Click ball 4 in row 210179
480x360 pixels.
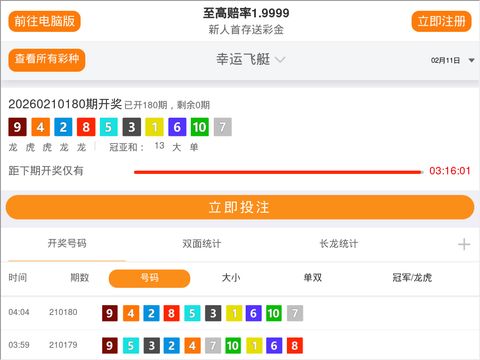point(192,346)
